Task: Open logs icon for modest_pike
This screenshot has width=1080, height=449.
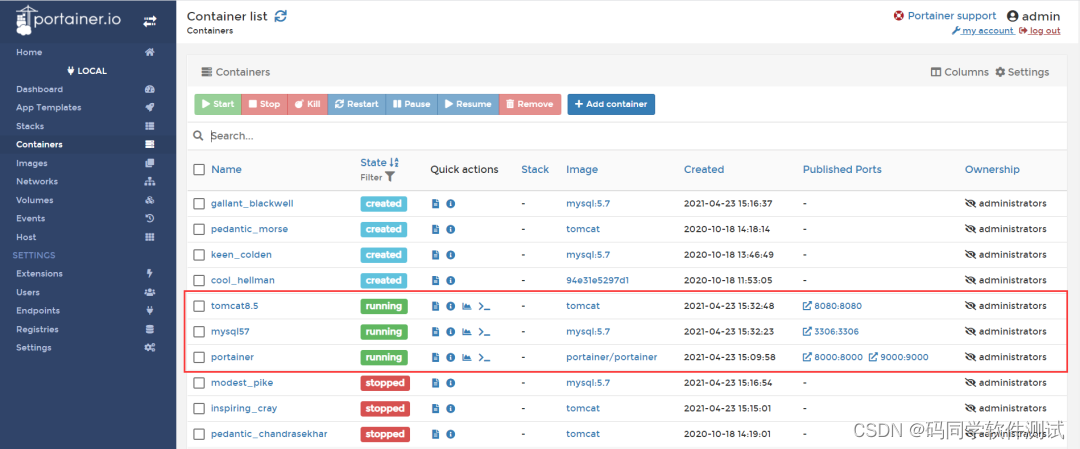Action: [x=435, y=382]
